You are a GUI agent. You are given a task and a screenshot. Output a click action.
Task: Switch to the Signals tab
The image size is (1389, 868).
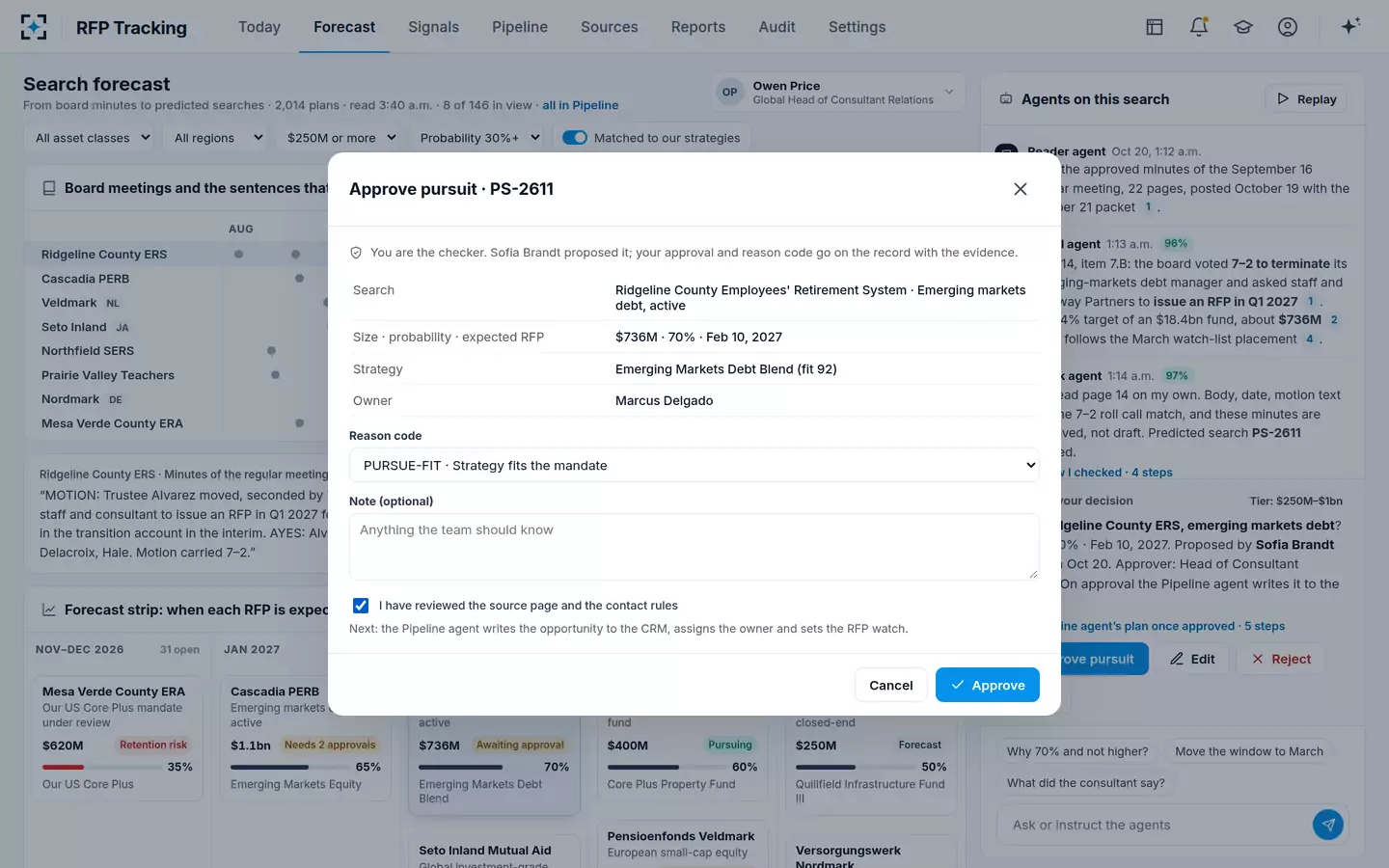click(x=433, y=27)
